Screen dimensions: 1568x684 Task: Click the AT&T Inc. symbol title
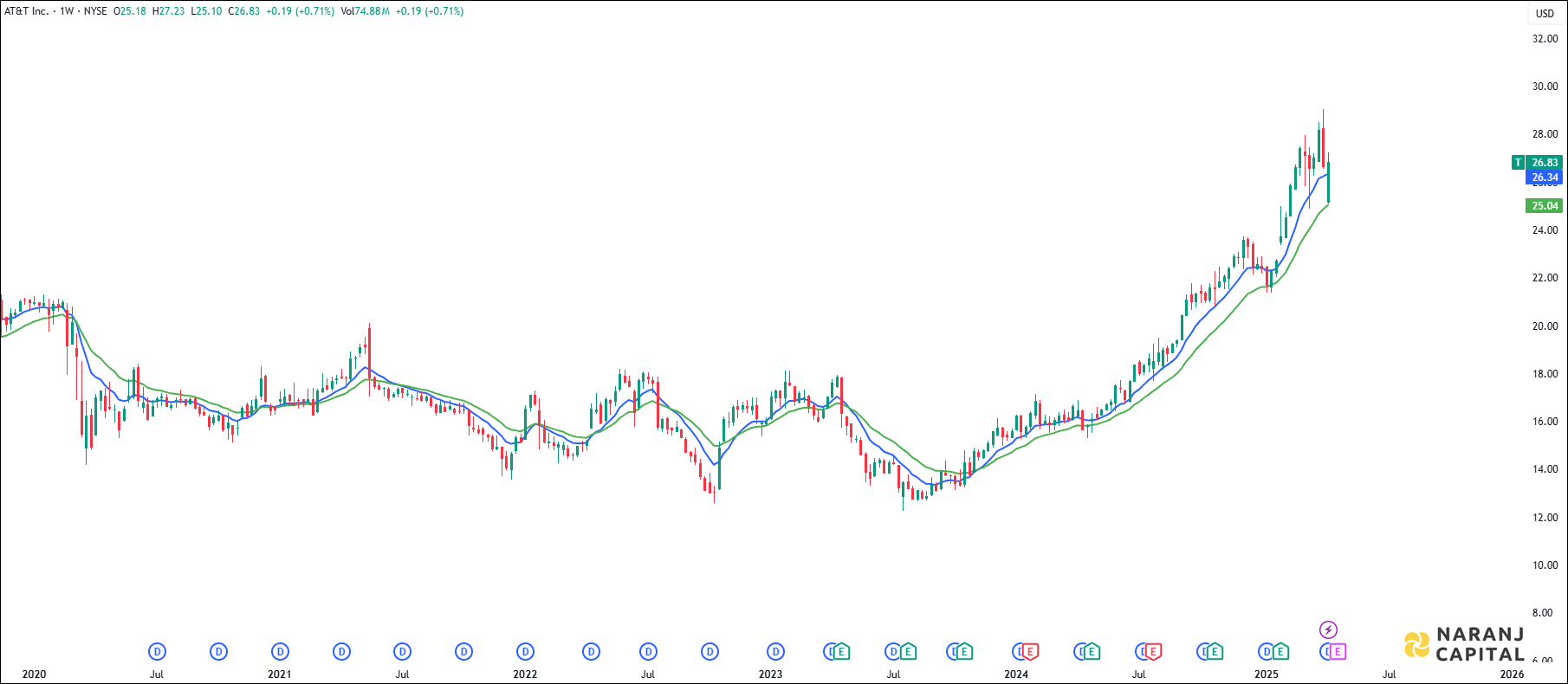pyautogui.click(x=27, y=11)
